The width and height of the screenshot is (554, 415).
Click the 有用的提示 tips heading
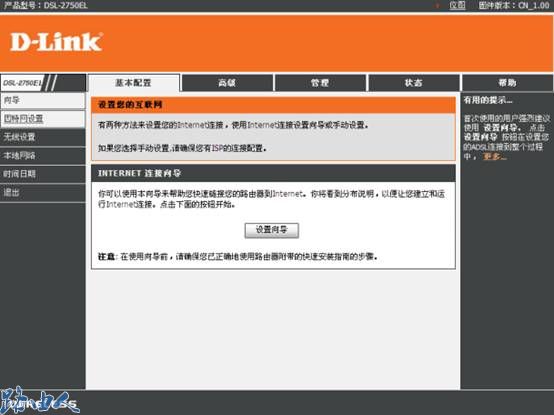point(488,100)
